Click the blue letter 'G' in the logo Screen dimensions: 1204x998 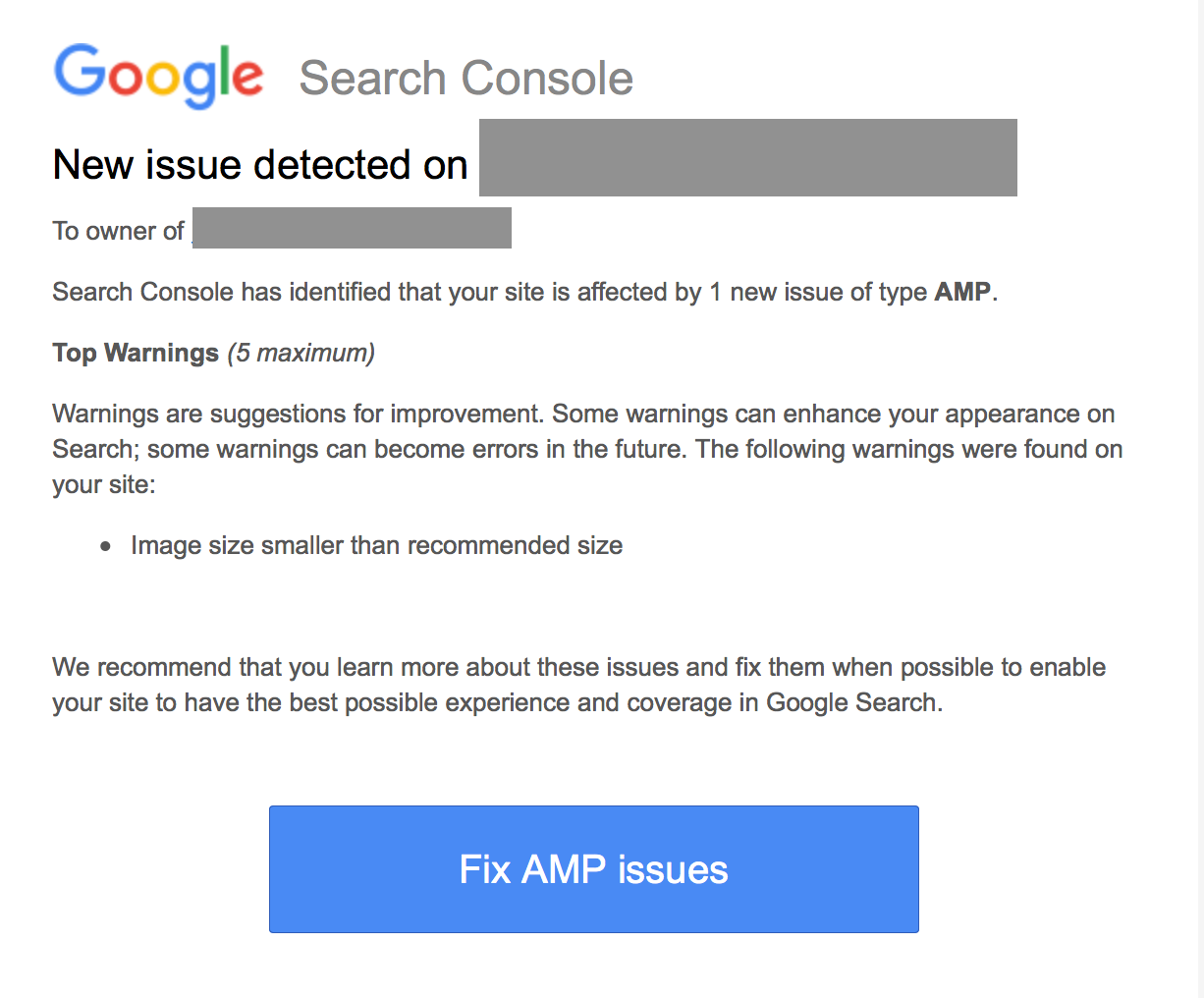coord(79,71)
